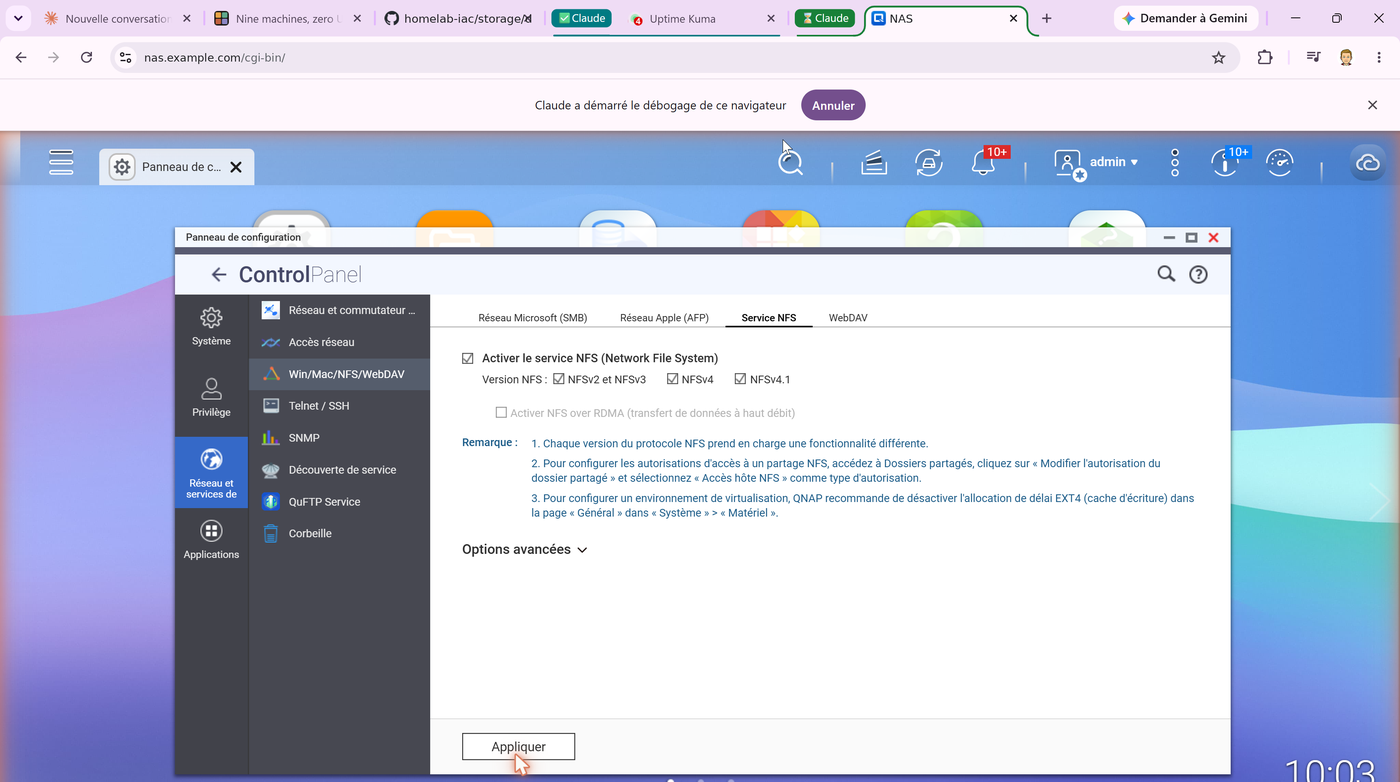Select the Système category
1400x782 pixels.
point(211,326)
